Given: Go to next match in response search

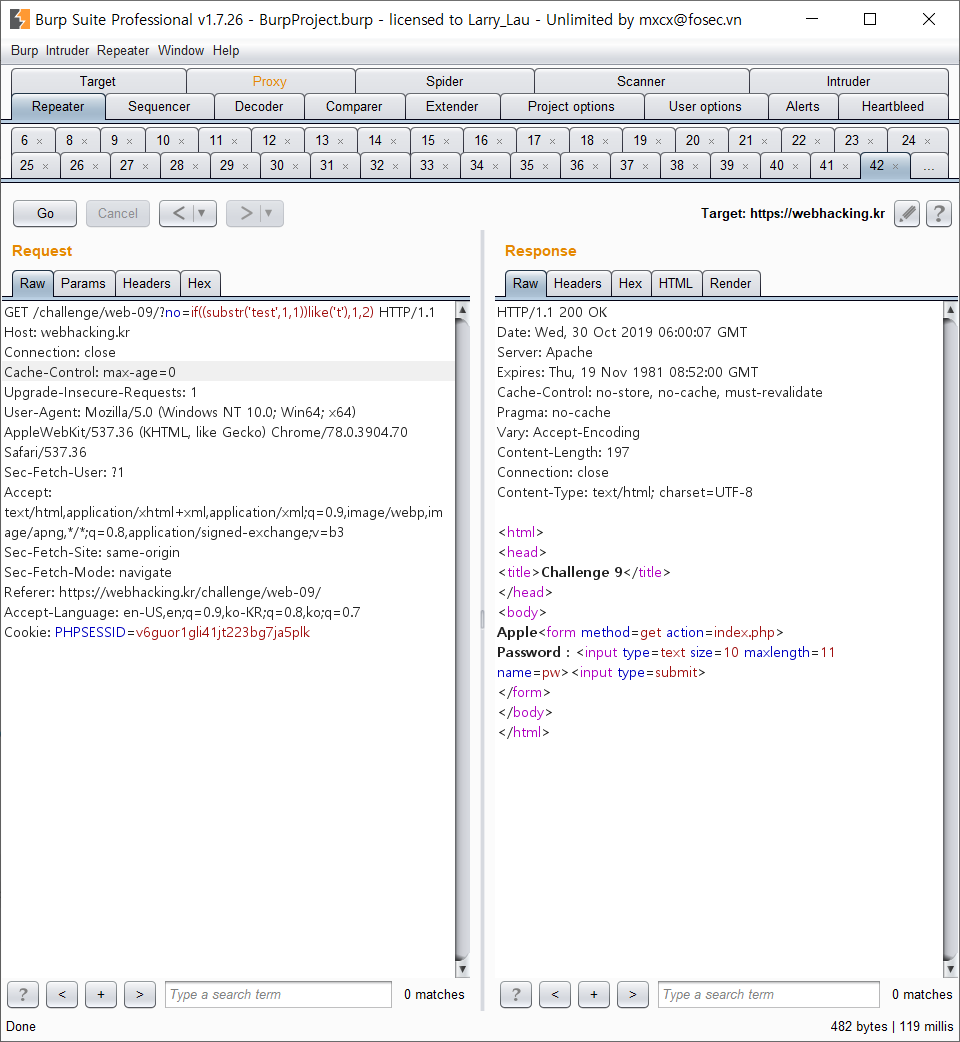Looking at the screenshot, I should pyautogui.click(x=632, y=995).
